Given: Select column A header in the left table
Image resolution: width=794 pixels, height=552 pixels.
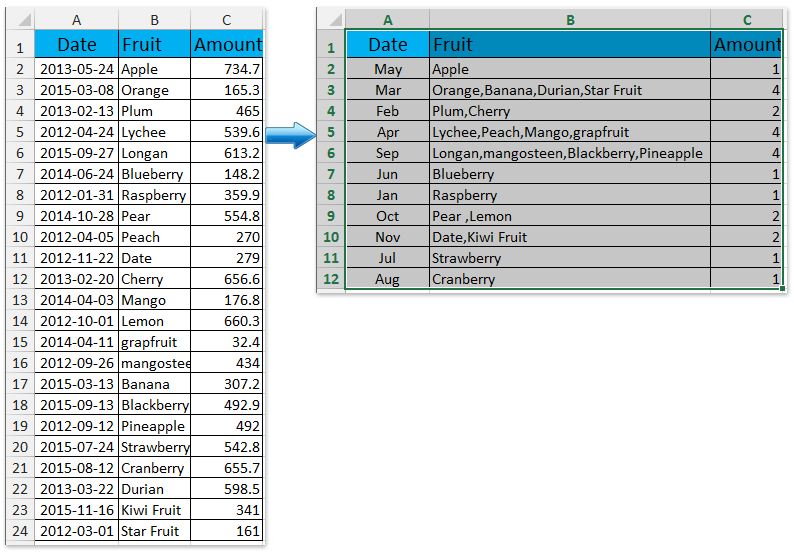Looking at the screenshot, I should 76,19.
